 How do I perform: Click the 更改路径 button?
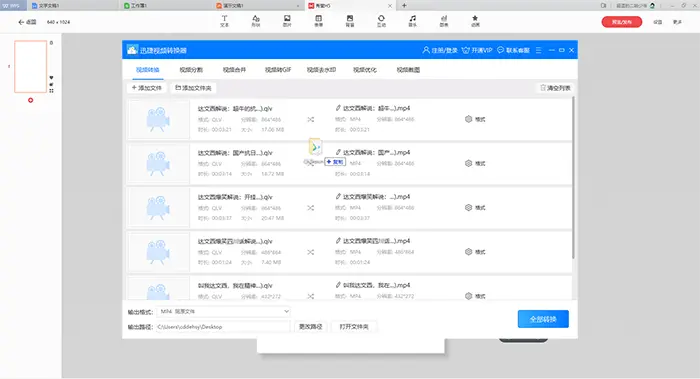click(311, 327)
